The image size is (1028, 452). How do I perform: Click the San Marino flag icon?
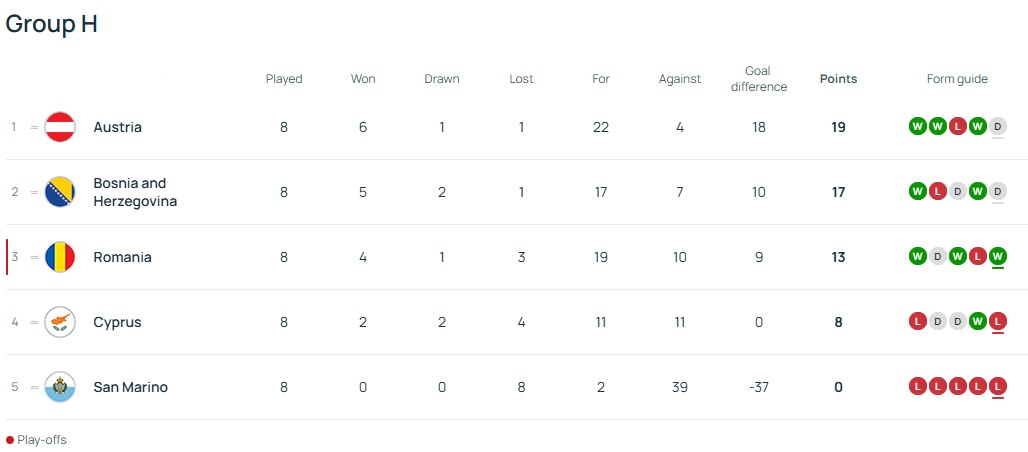[60, 387]
